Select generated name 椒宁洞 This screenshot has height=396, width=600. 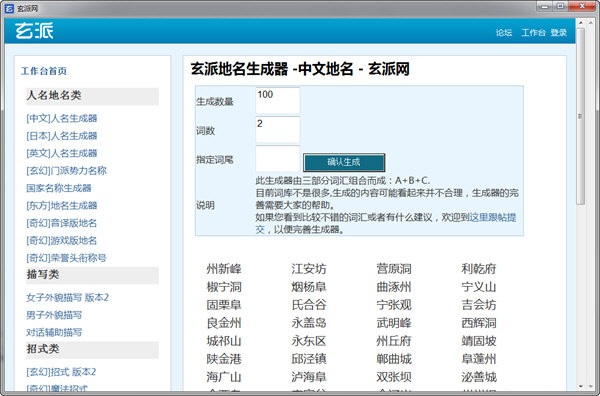[x=224, y=287]
